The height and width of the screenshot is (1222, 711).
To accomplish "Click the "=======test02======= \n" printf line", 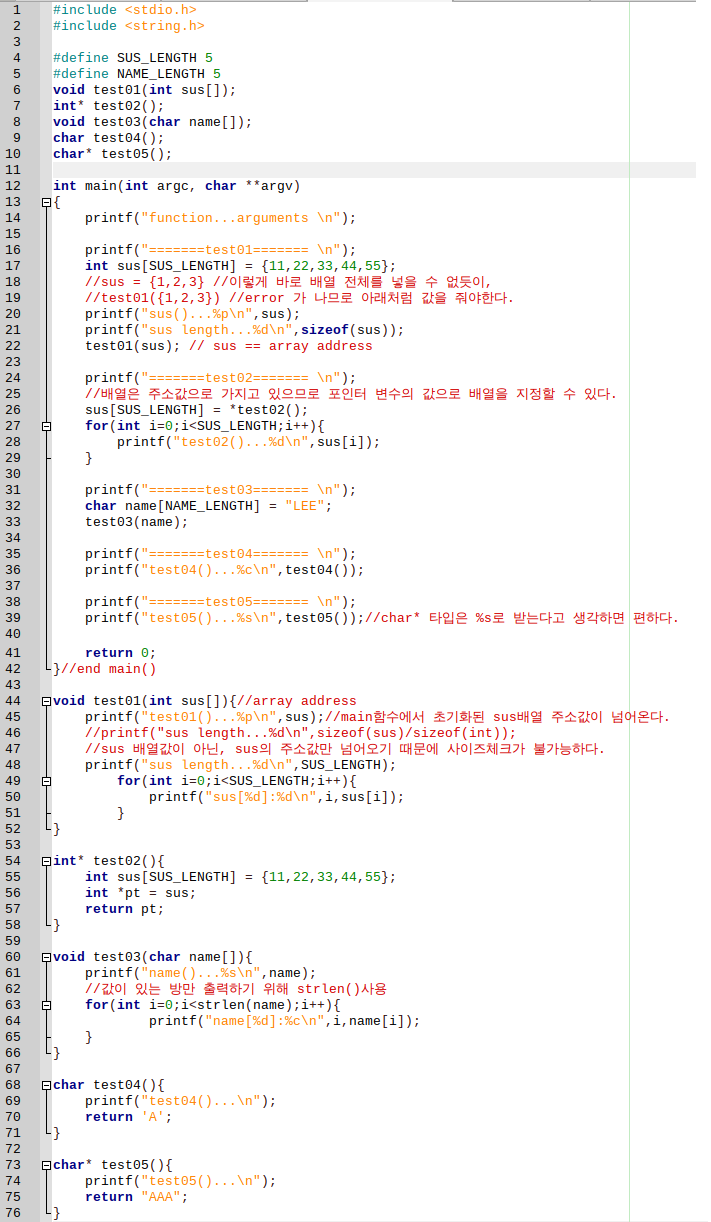I will point(221,378).
